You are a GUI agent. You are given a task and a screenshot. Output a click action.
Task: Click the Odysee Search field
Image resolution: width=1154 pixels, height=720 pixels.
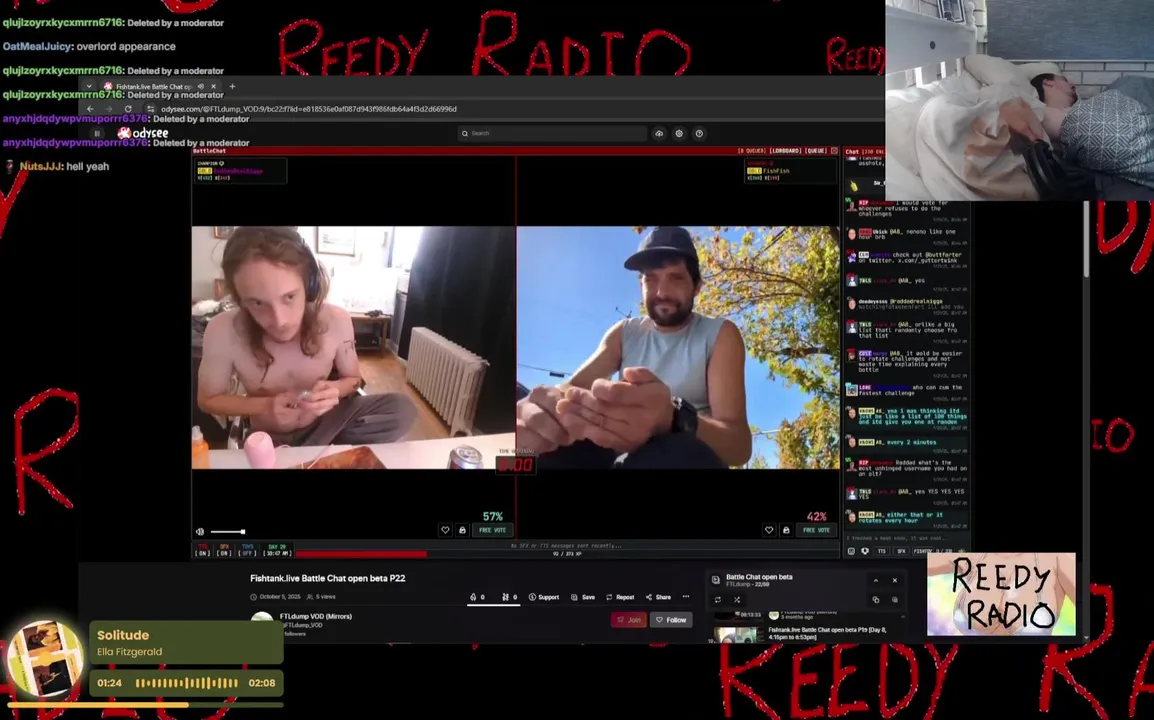552,133
